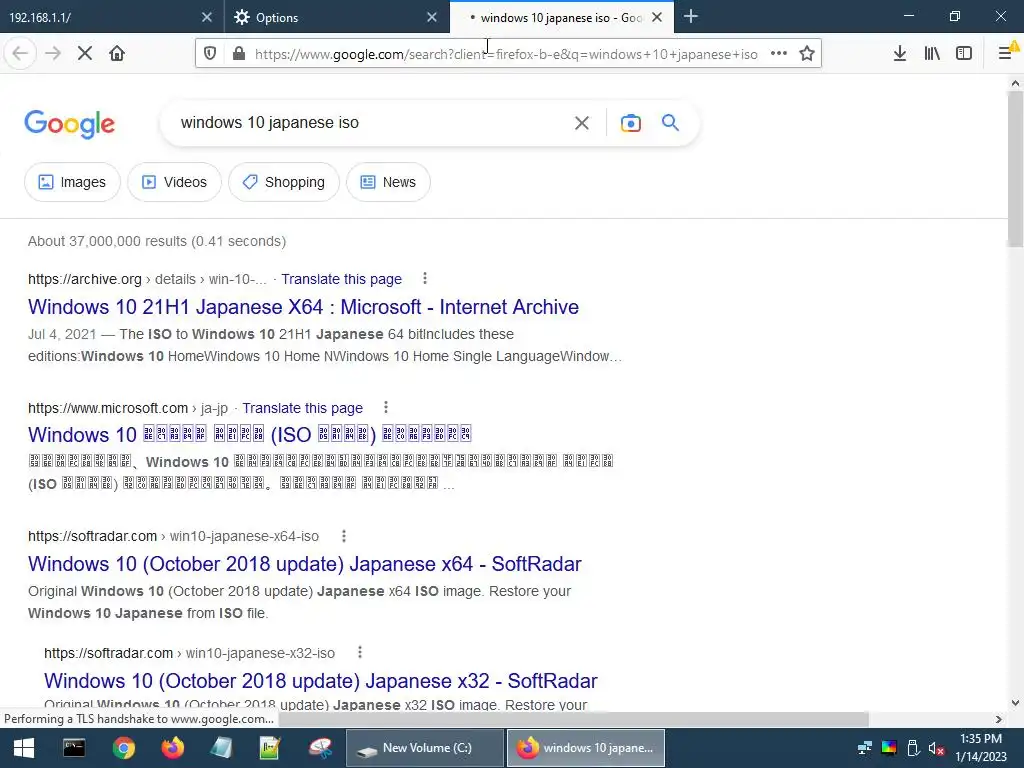Viewport: 1024px width, 768px height.
Task: Open a new browser tab
Action: coord(691,17)
